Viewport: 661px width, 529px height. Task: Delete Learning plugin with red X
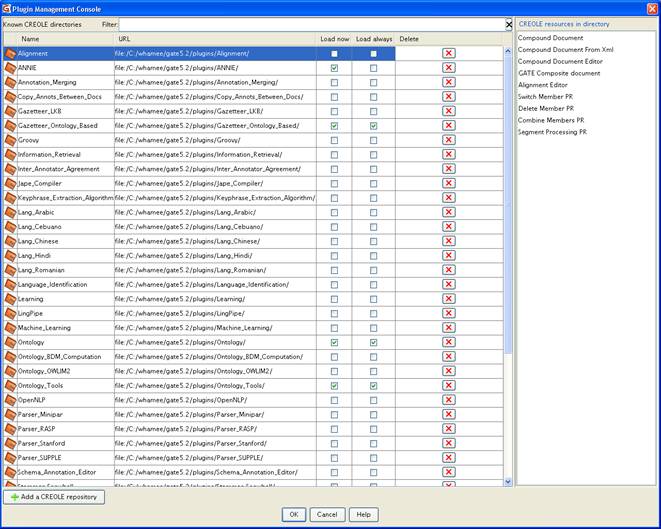[449, 298]
